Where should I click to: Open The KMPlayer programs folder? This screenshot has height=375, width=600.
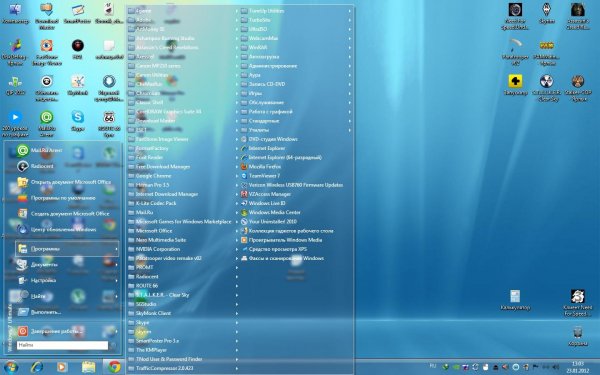tap(148, 350)
